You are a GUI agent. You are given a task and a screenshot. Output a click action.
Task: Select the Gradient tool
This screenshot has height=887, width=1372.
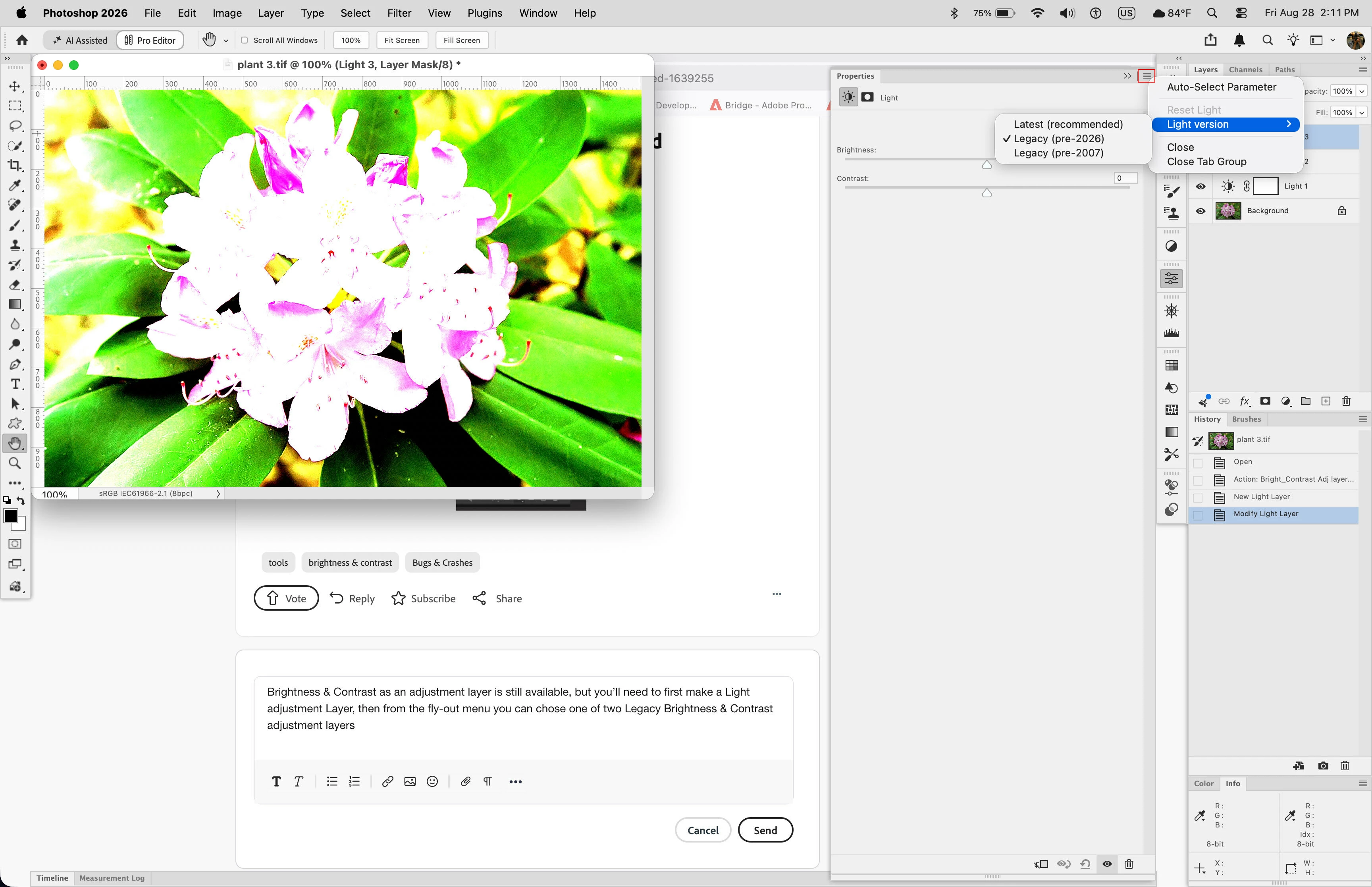pos(15,304)
